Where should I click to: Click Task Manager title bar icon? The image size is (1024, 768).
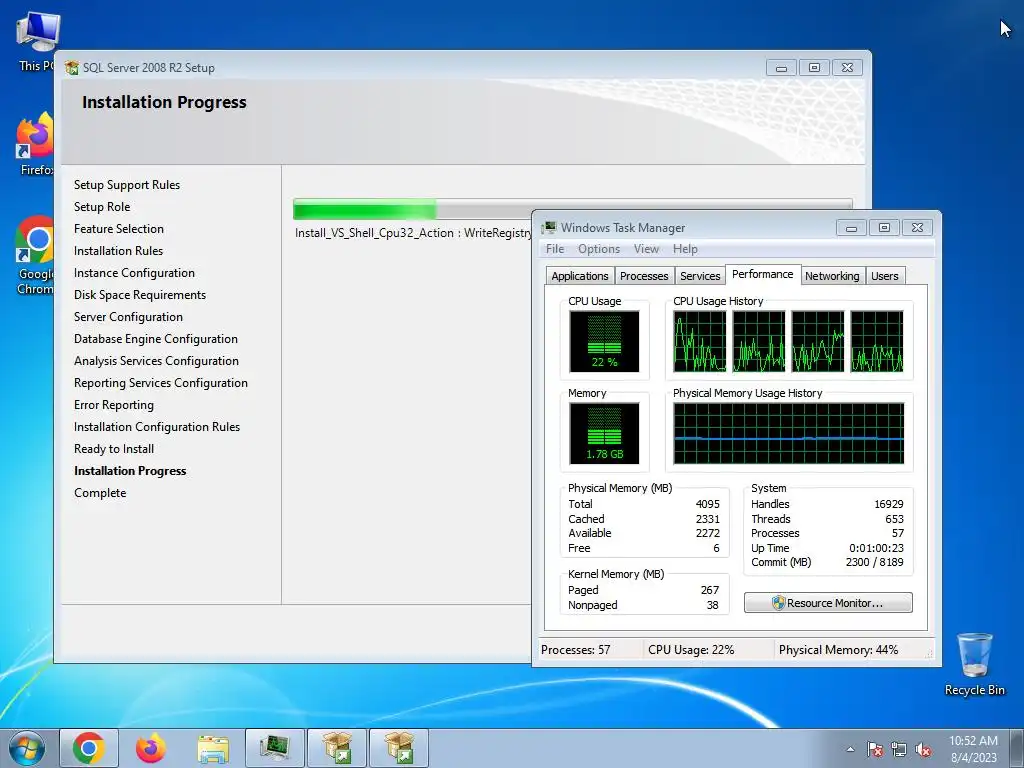coord(549,227)
